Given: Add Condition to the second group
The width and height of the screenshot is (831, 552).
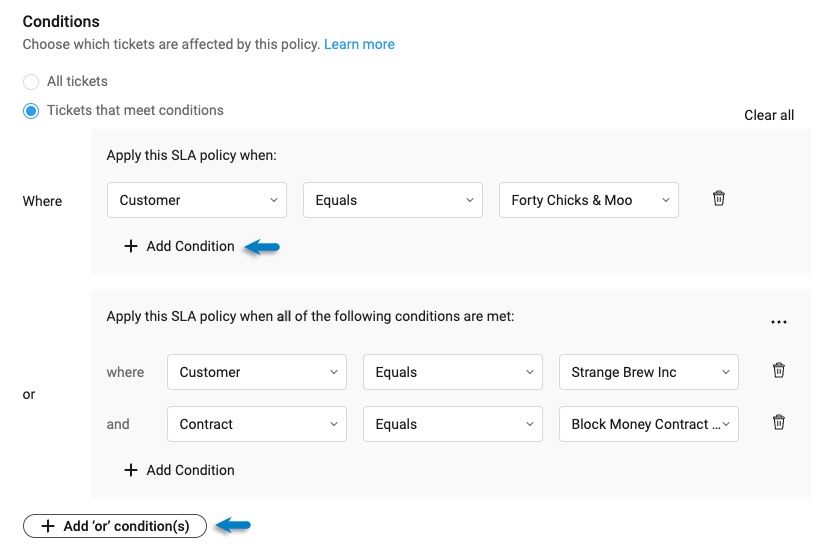Looking at the screenshot, I should click(x=179, y=470).
